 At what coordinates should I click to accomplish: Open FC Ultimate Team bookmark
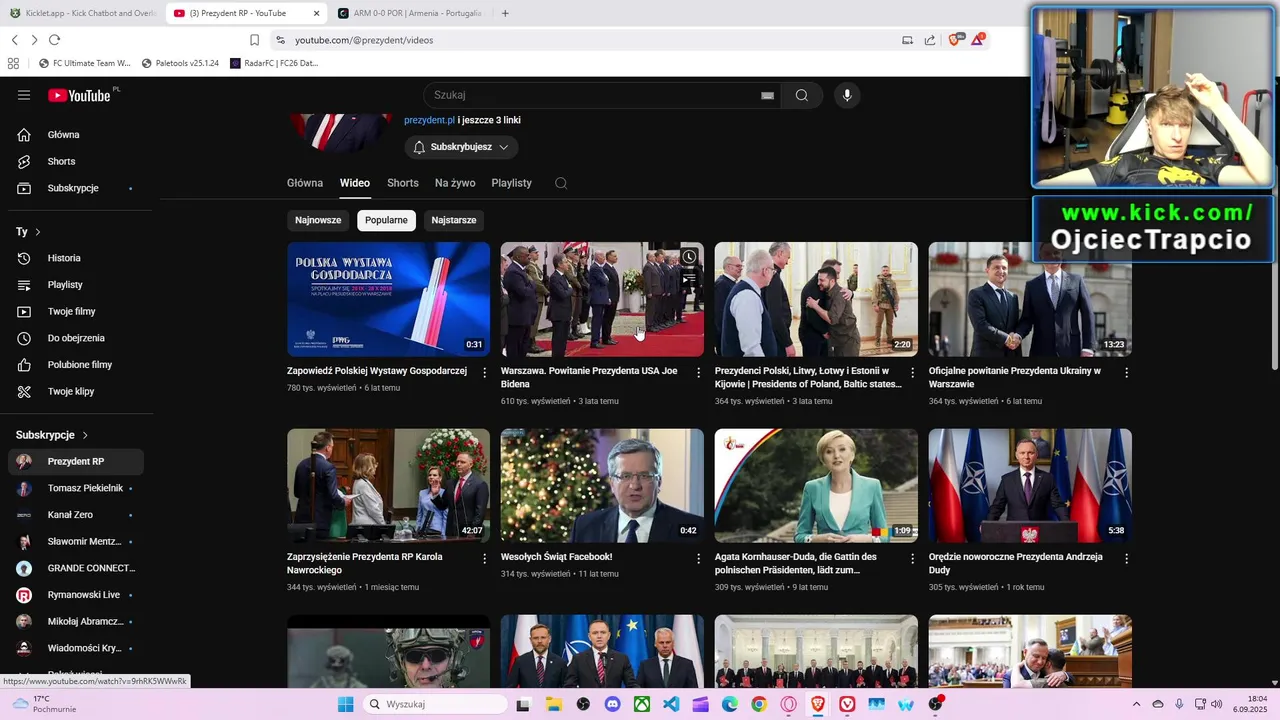(x=84, y=63)
